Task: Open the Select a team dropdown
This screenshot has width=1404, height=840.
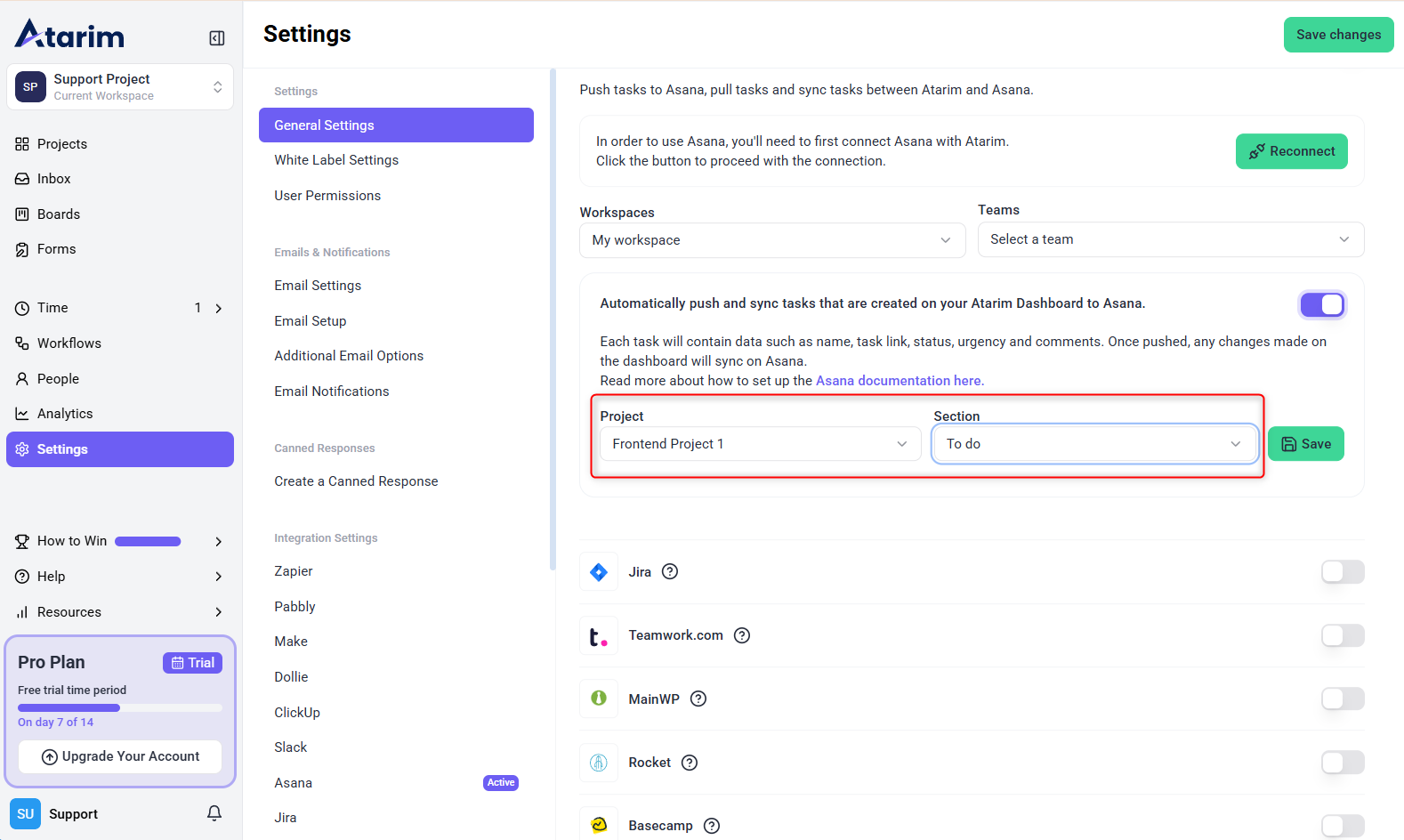Action: pos(1170,239)
